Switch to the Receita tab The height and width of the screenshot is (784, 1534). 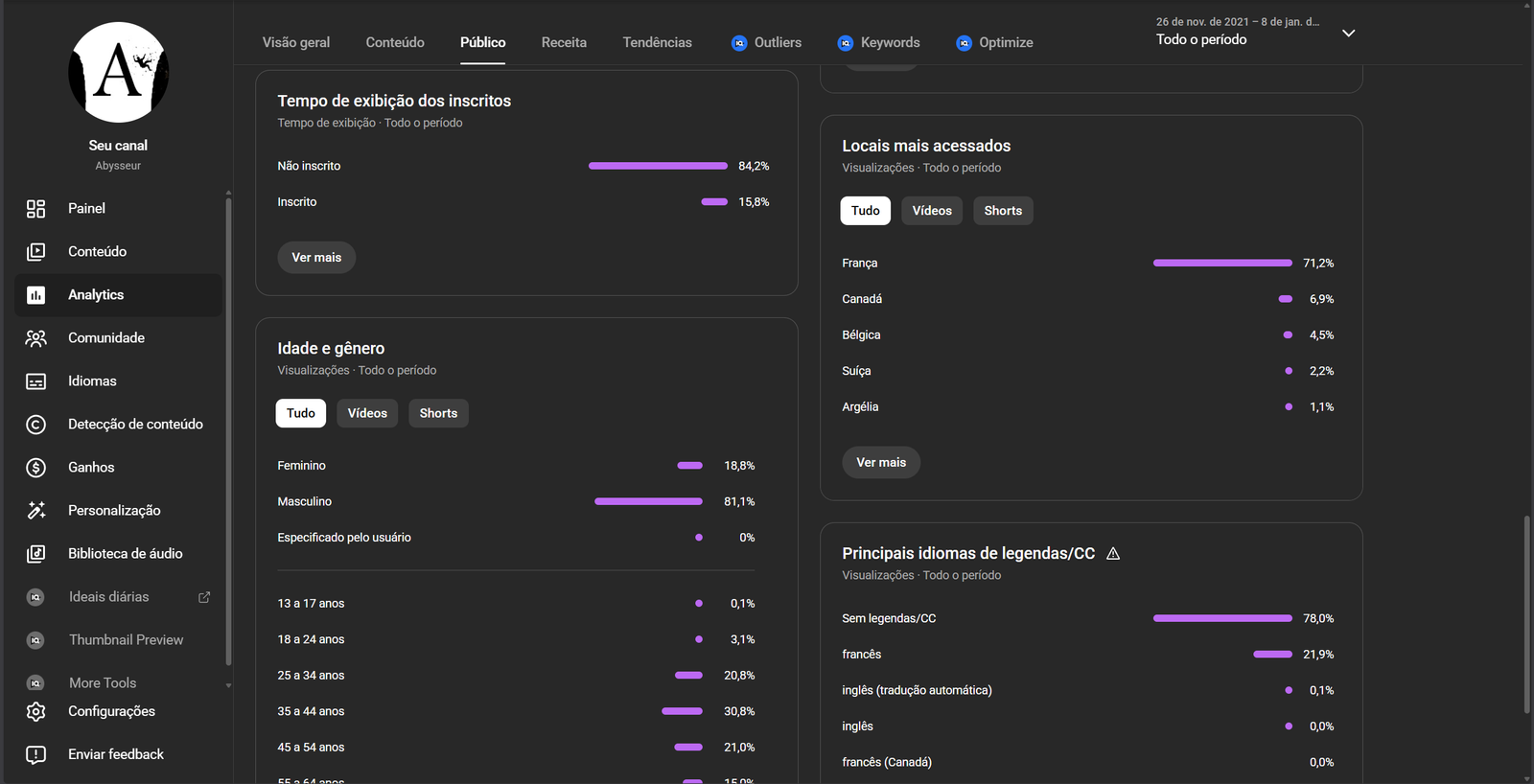point(564,42)
